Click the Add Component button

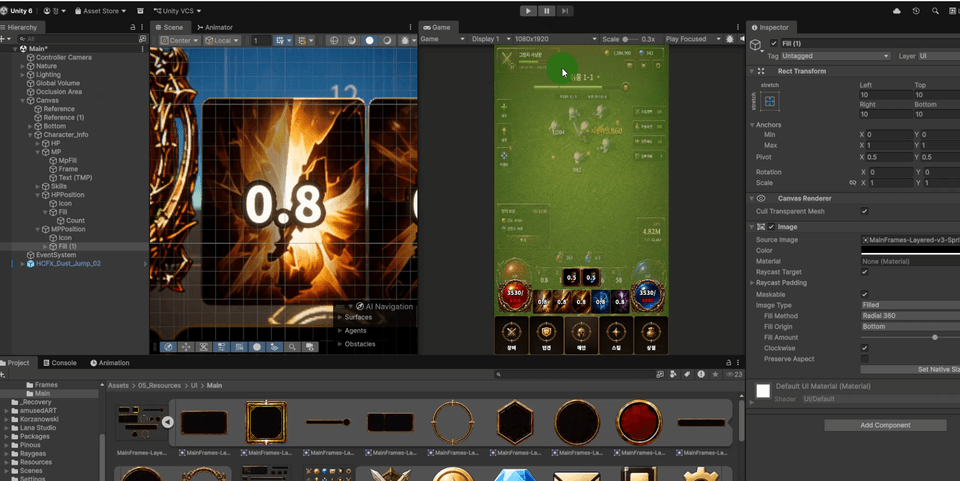click(x=885, y=425)
